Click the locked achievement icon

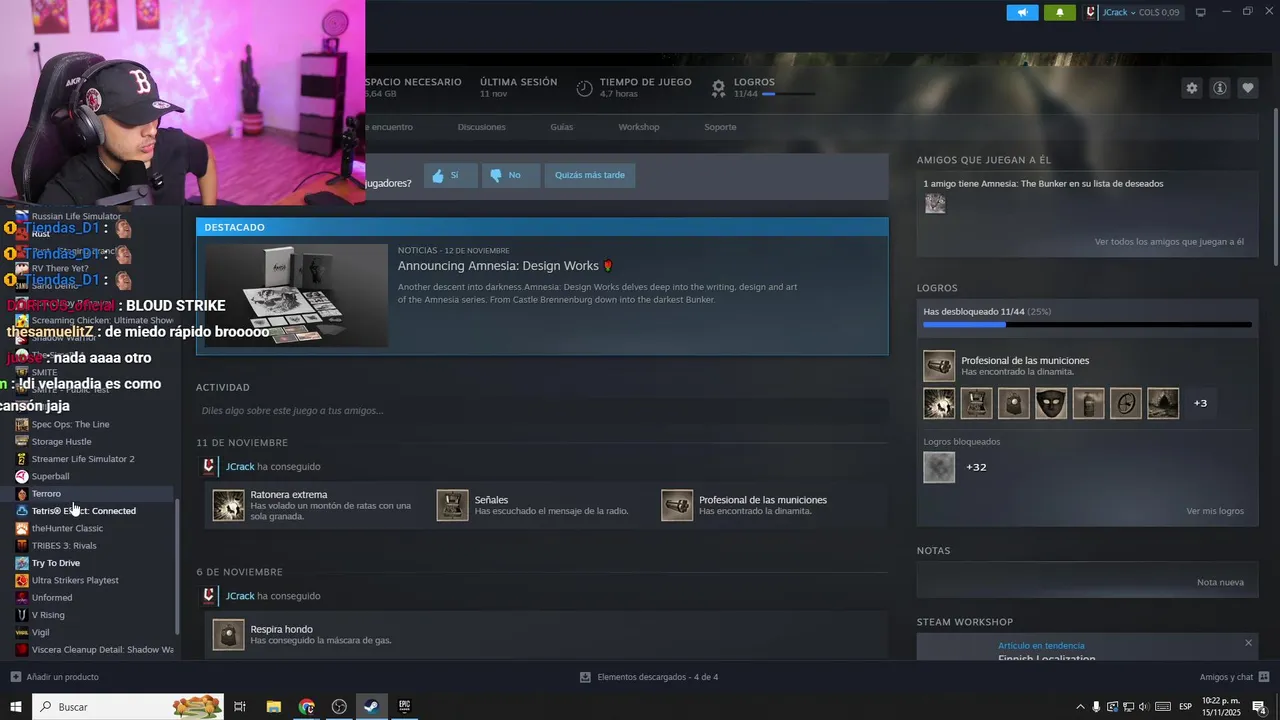coord(939,467)
